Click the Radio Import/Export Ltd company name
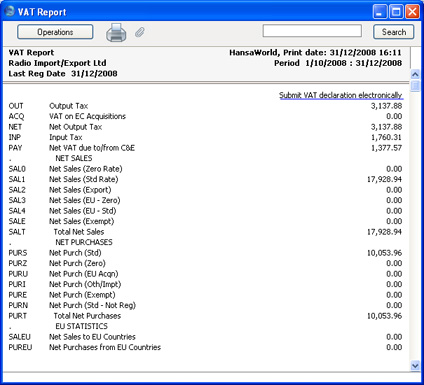Image resolution: width=424 pixels, height=385 pixels. [57, 63]
